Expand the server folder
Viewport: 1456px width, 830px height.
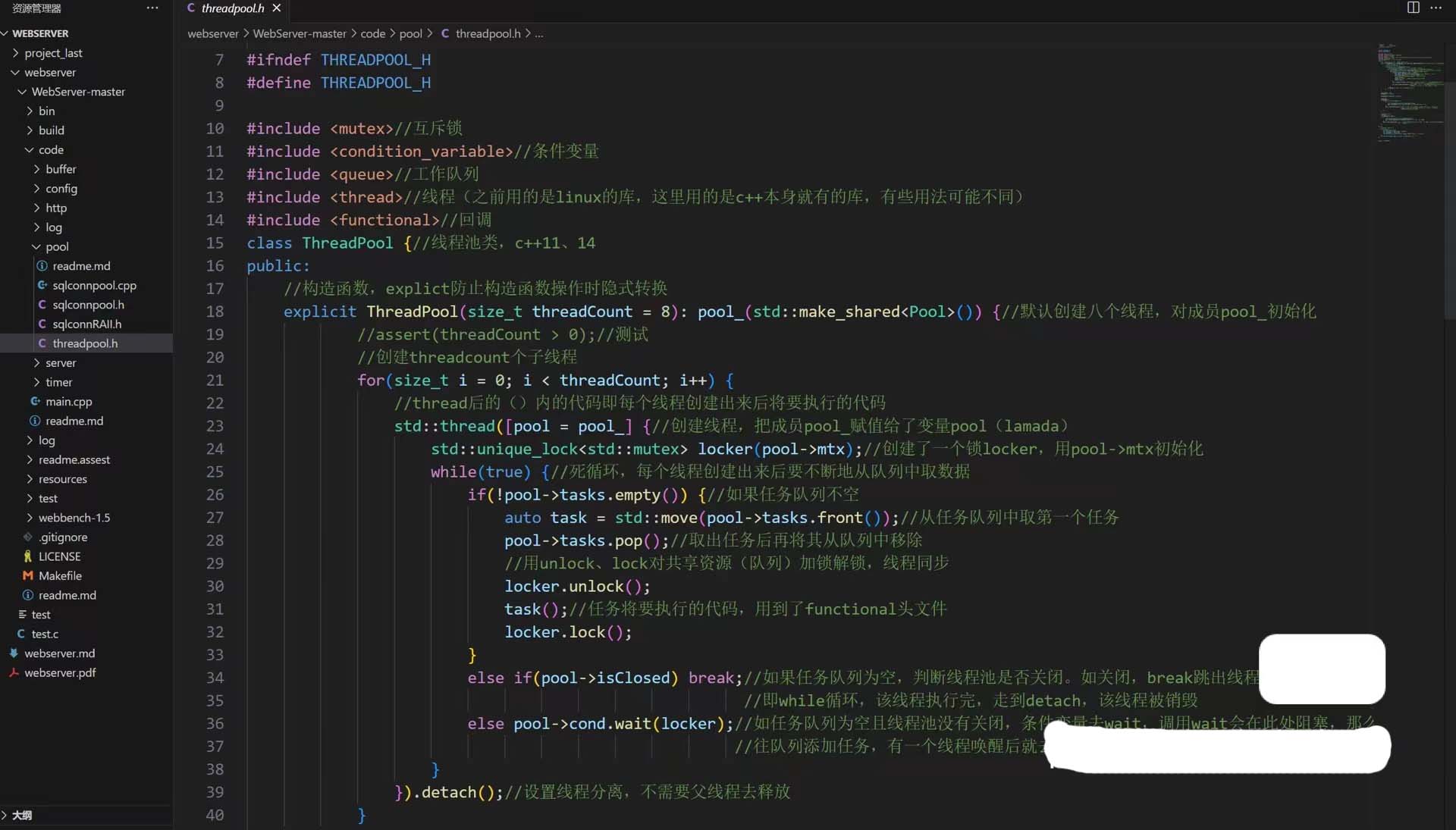tap(86, 363)
